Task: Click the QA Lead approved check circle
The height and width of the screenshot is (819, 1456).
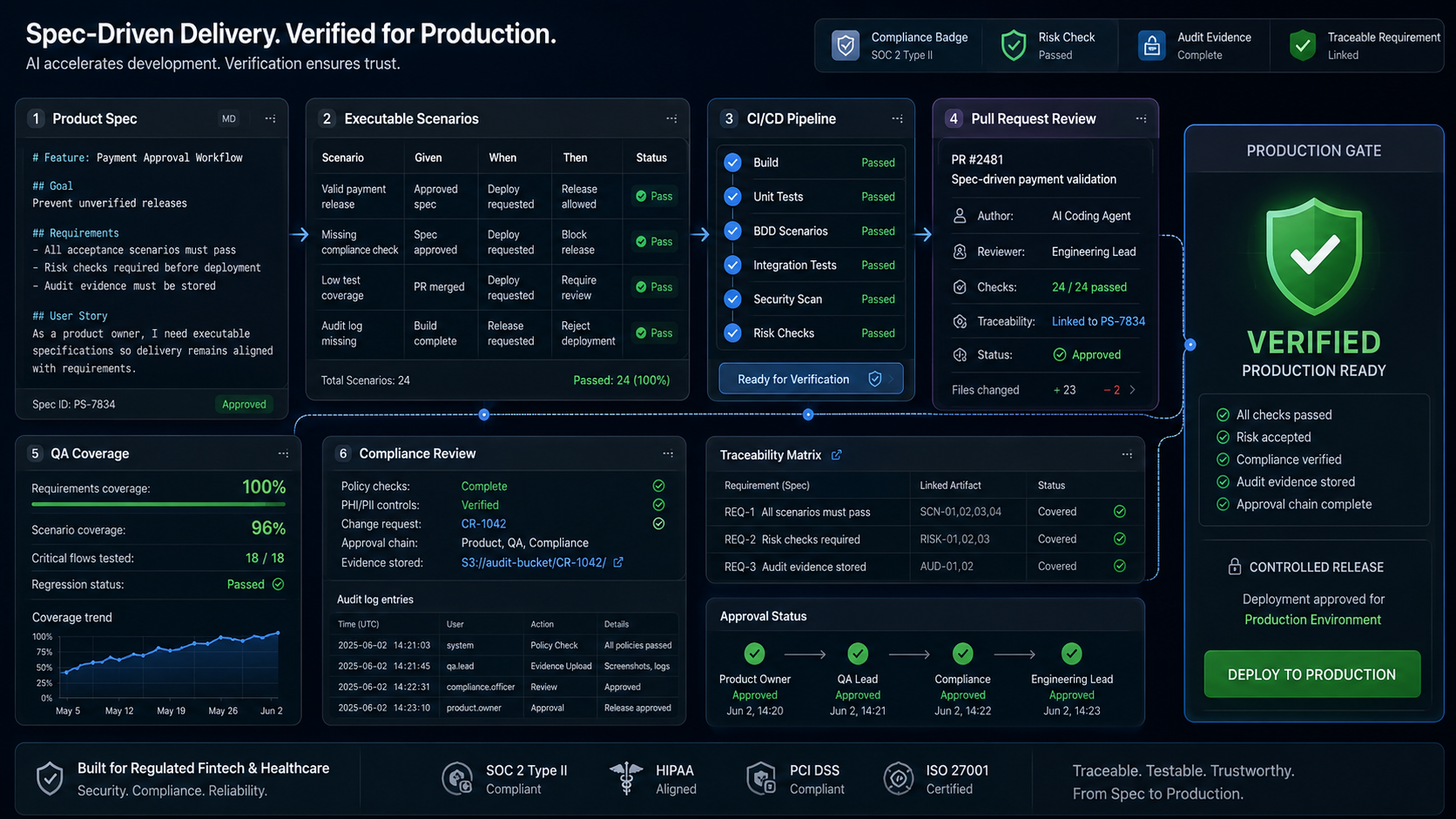Action: point(858,654)
